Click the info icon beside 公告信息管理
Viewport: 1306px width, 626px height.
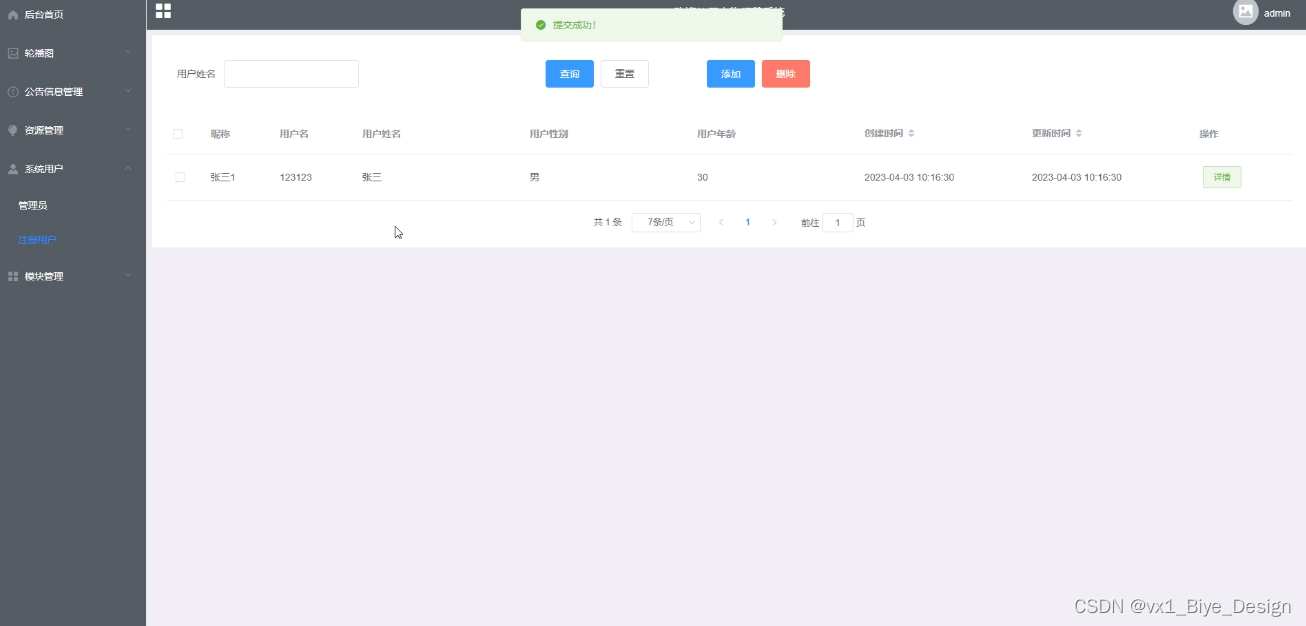(13, 92)
